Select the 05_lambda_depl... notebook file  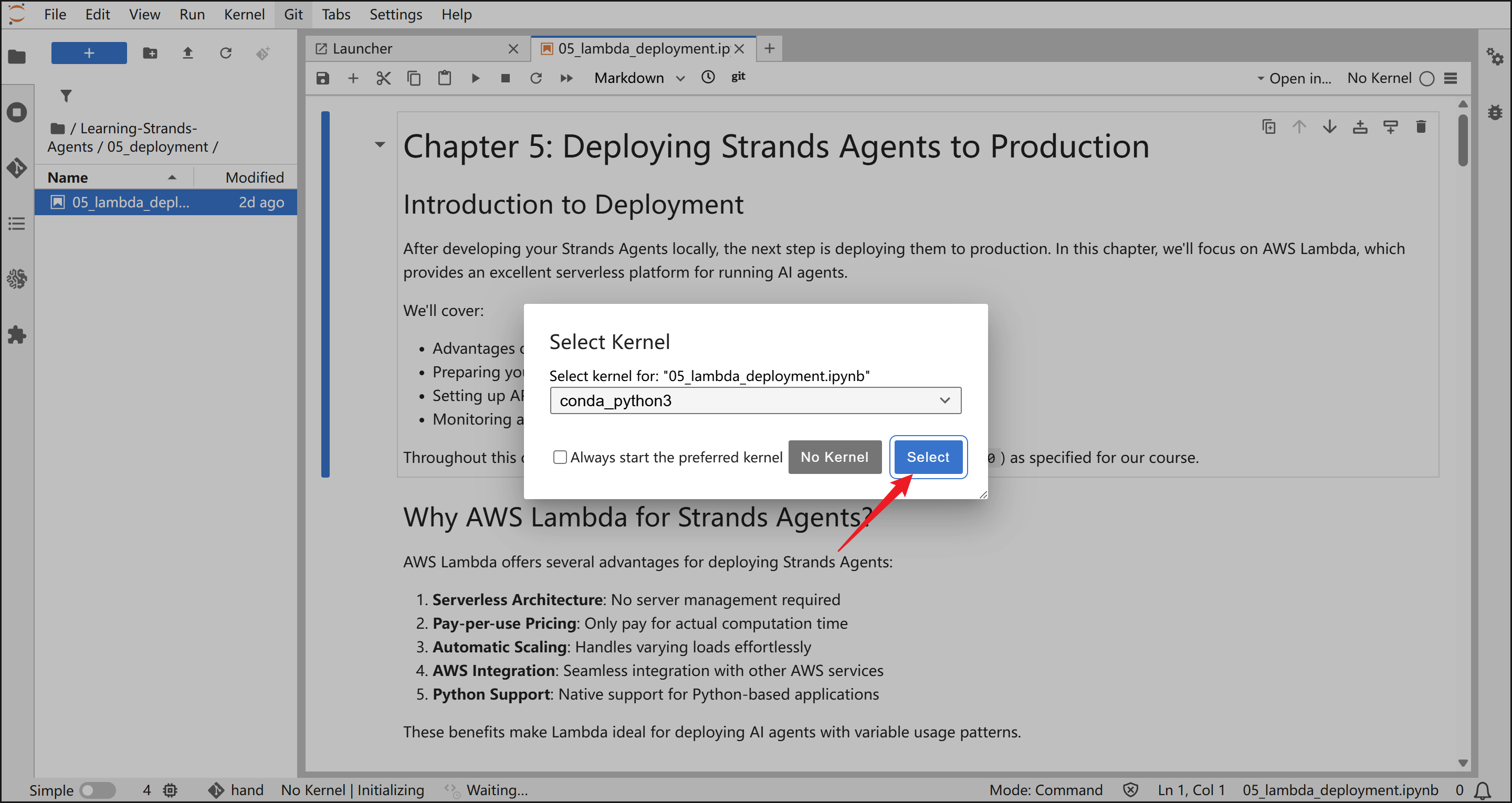click(165, 202)
